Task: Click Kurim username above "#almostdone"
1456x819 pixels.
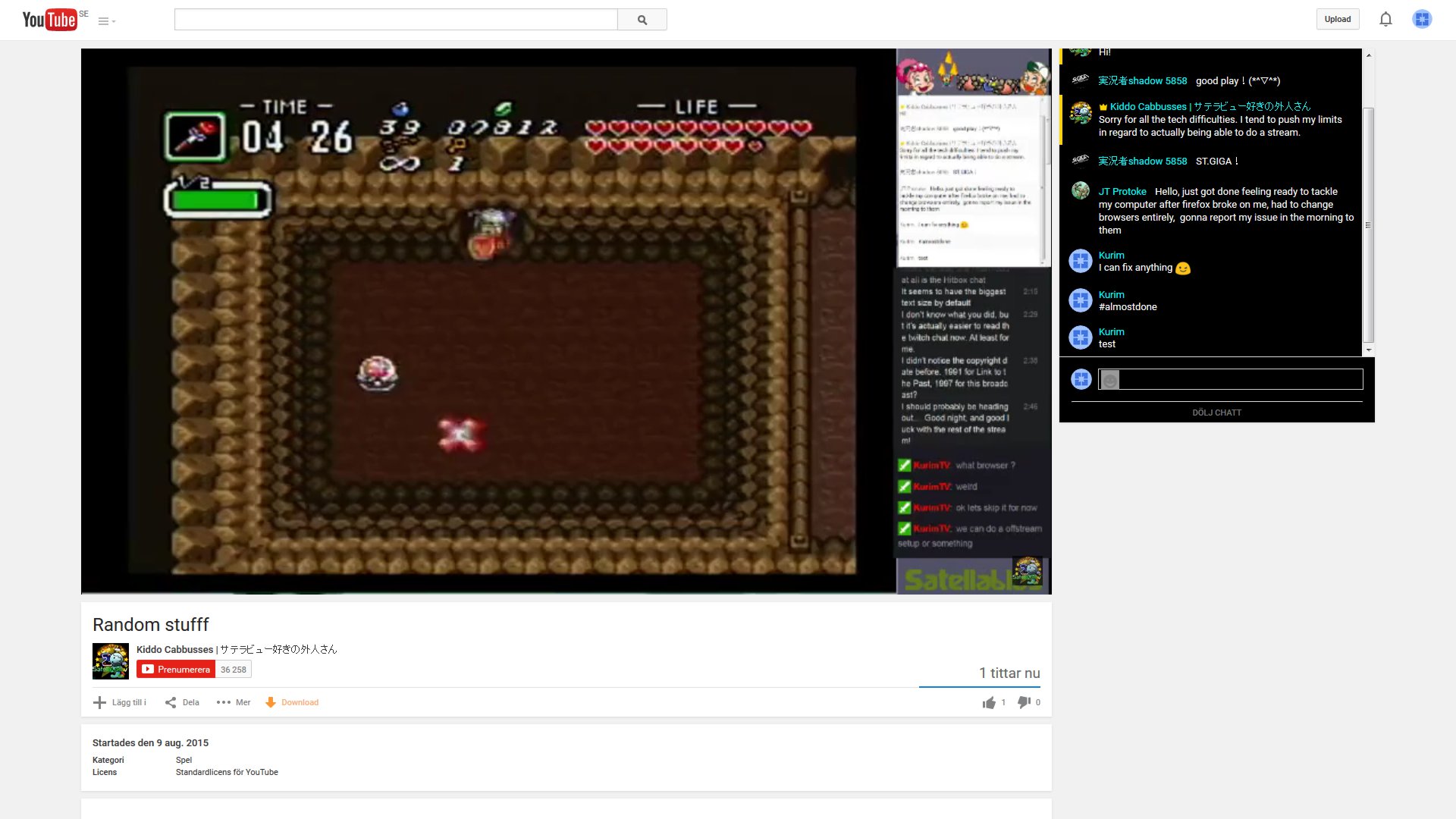Action: [x=1111, y=295]
